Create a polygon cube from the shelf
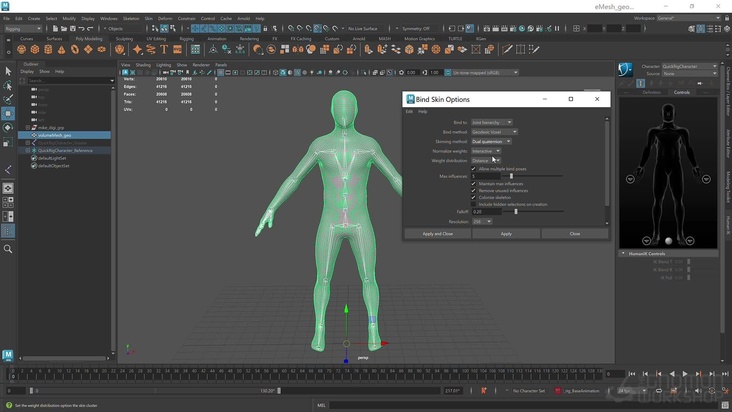Screen dimensions: 732x412 [x=35, y=49]
